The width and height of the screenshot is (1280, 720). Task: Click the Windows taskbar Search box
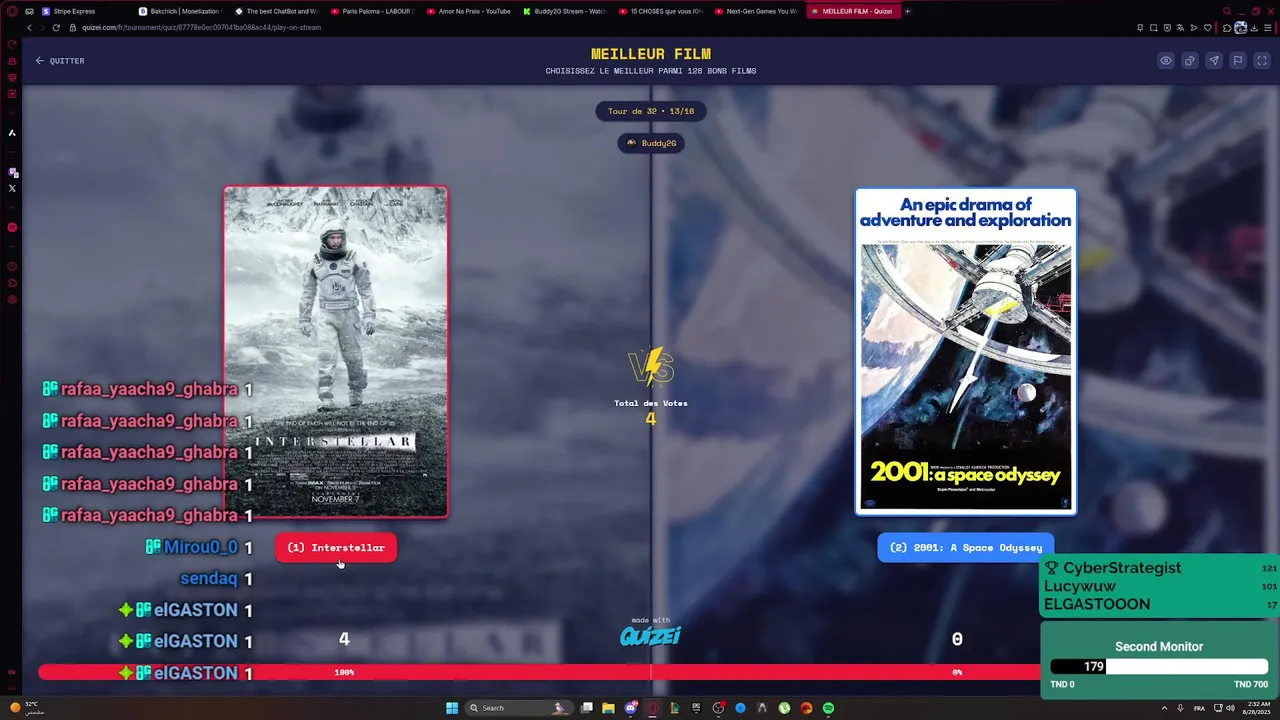tap(520, 708)
